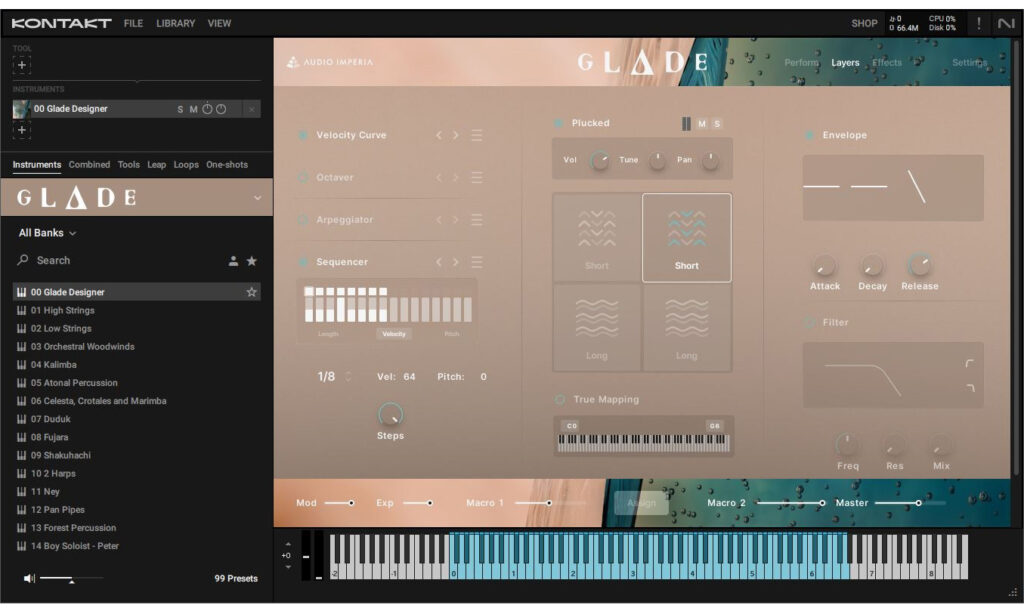Open the Loops tab
The height and width of the screenshot is (614, 1024).
tap(186, 165)
